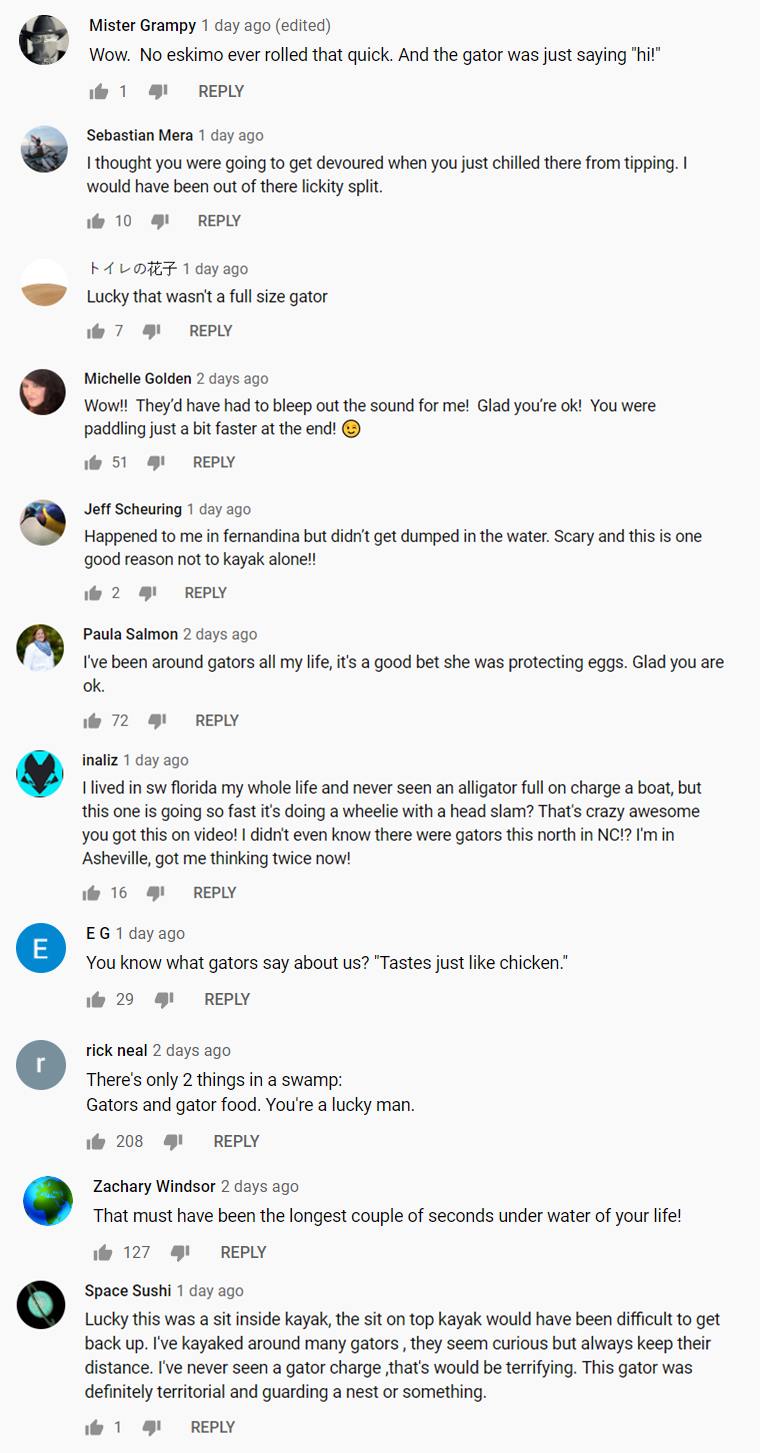Open Michelle Golden's channel name link

pyautogui.click(x=138, y=378)
